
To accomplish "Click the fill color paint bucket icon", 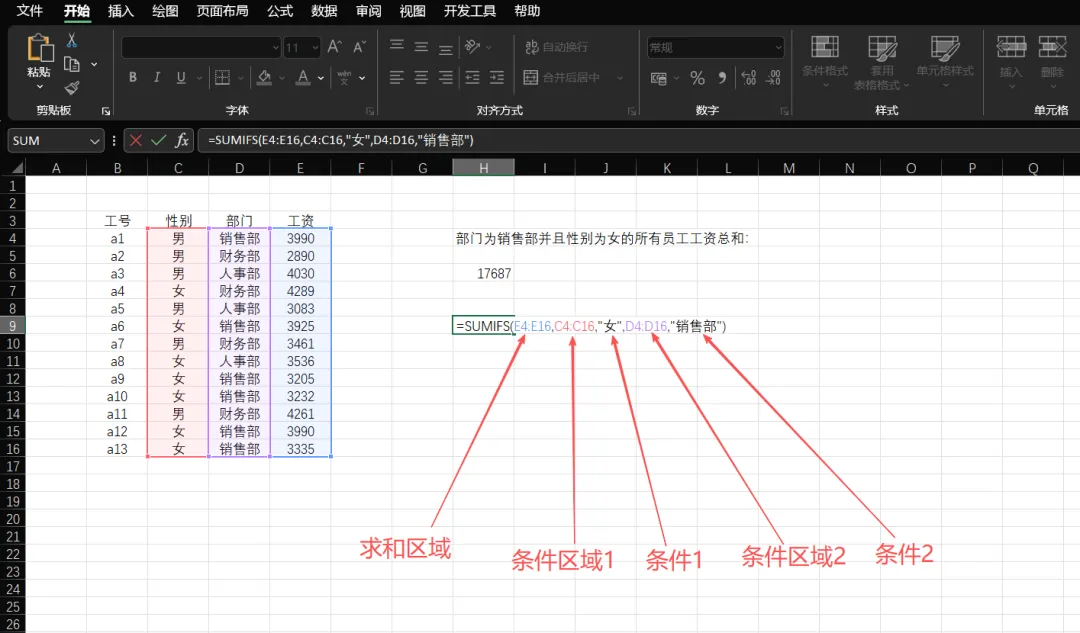I will point(264,77).
